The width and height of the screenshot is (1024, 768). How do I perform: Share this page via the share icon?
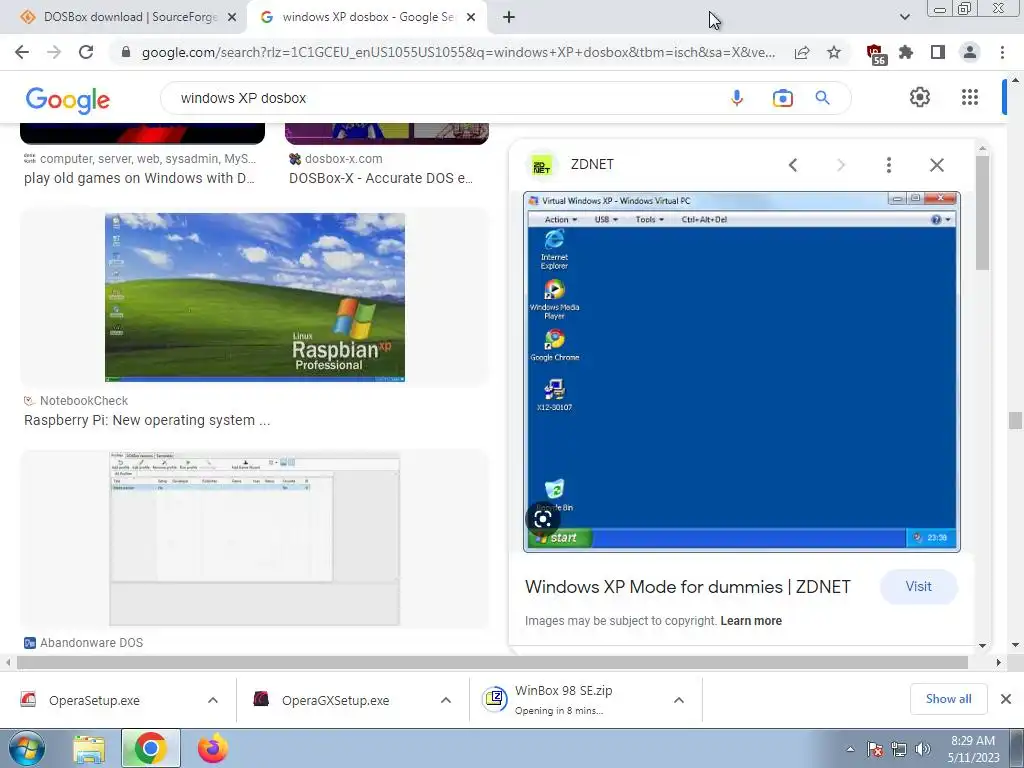coord(802,52)
